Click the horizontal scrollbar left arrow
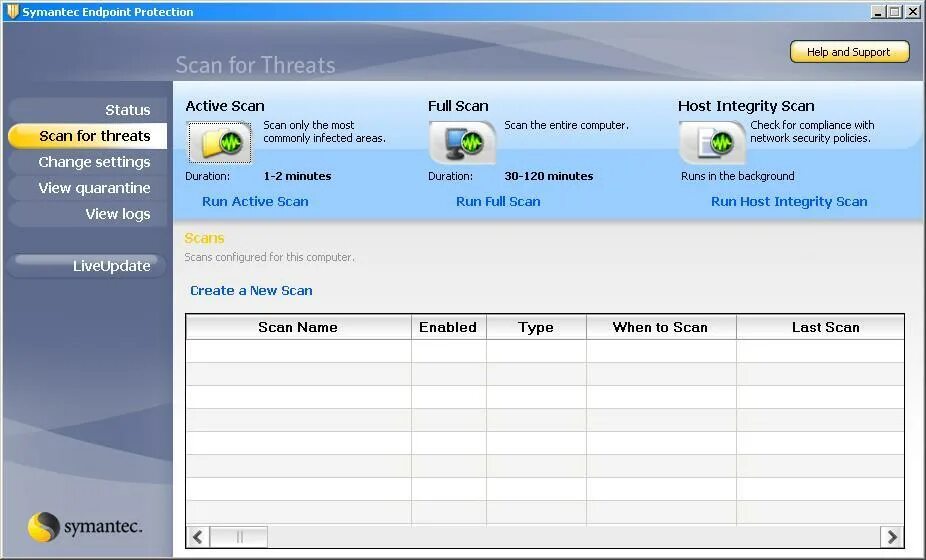Viewport: 926px width, 560px height. click(x=198, y=537)
